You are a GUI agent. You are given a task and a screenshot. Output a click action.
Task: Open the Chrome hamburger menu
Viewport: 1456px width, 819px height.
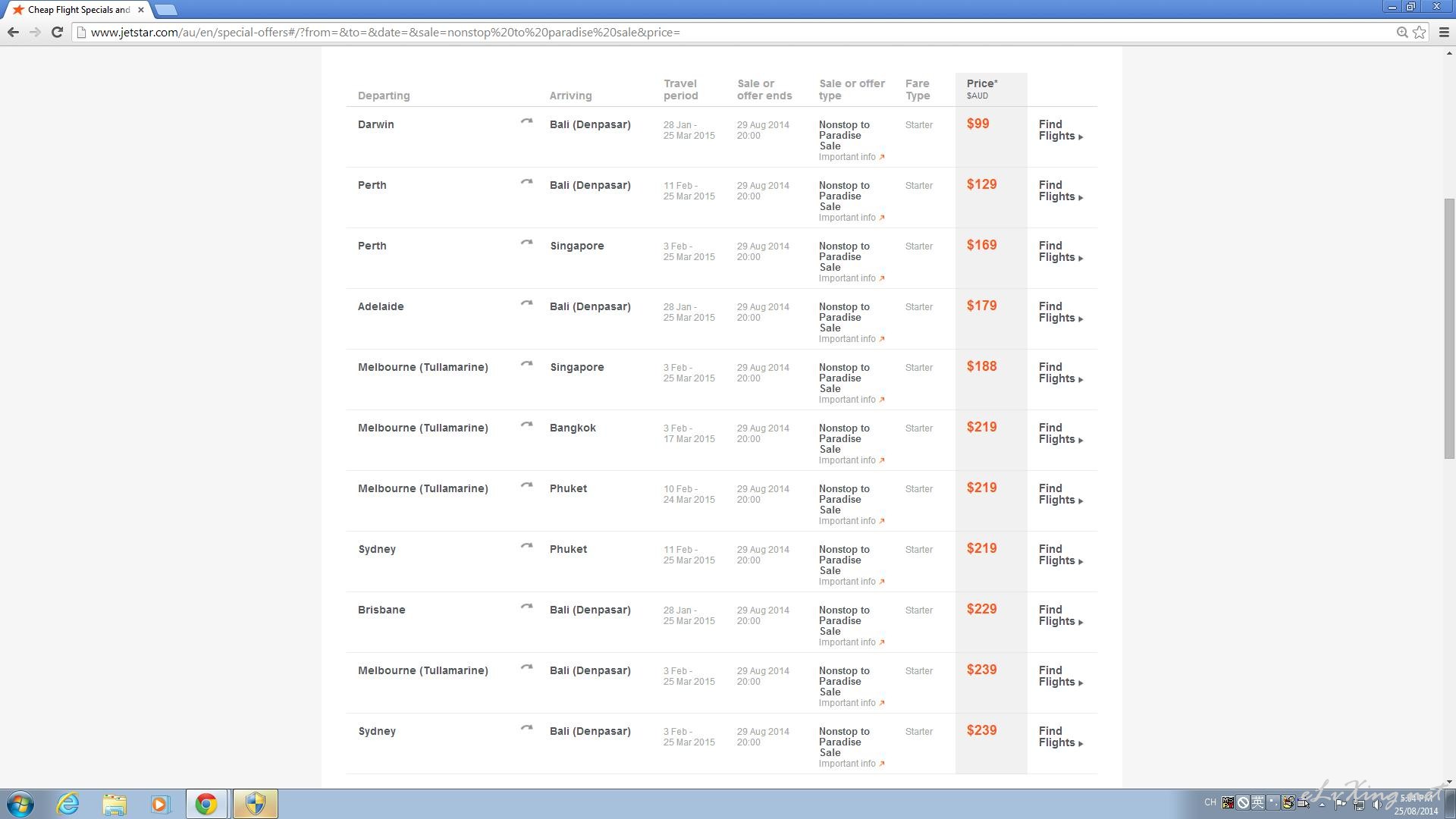tap(1444, 32)
